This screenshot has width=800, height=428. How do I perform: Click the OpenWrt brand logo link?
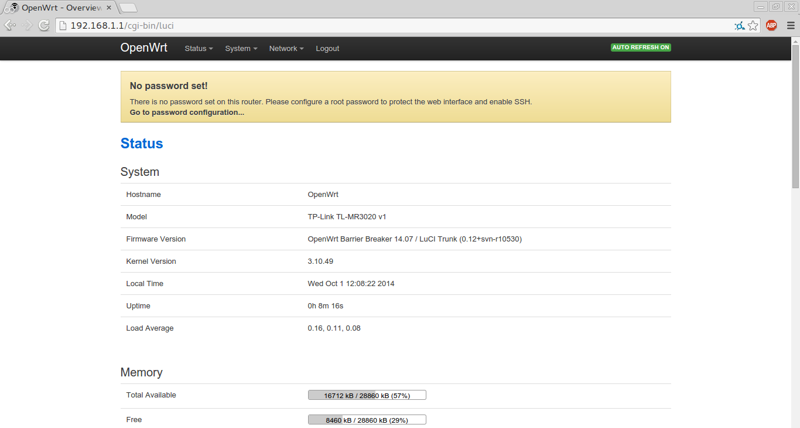point(143,47)
